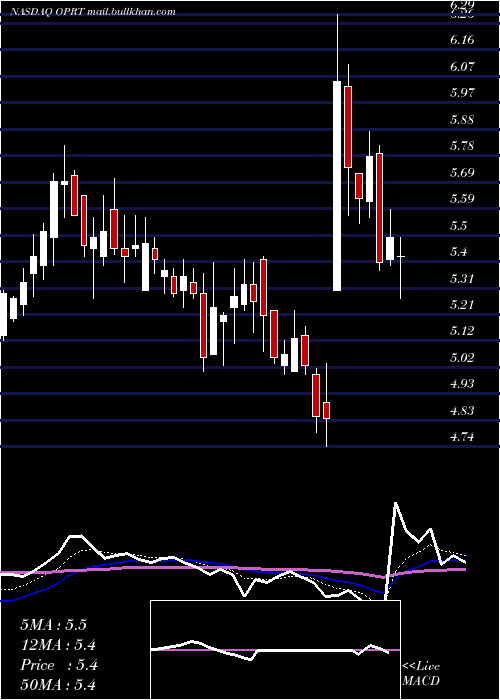The height and width of the screenshot is (700, 500).
Task: Click the 4.93 price axis label
Action: coord(462,384)
